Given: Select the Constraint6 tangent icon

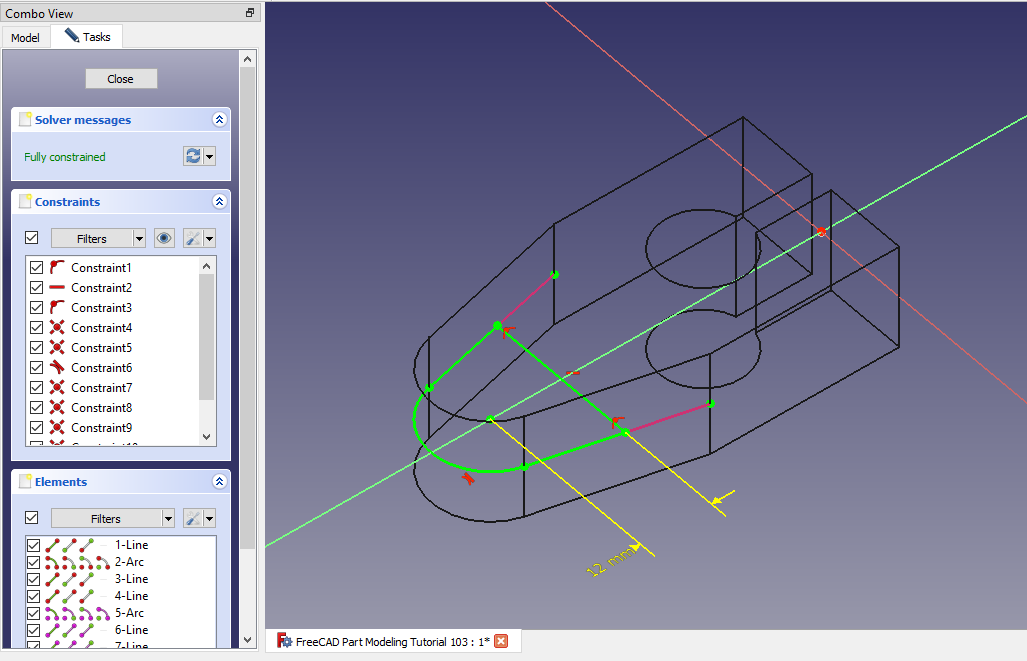Looking at the screenshot, I should click(x=57, y=368).
